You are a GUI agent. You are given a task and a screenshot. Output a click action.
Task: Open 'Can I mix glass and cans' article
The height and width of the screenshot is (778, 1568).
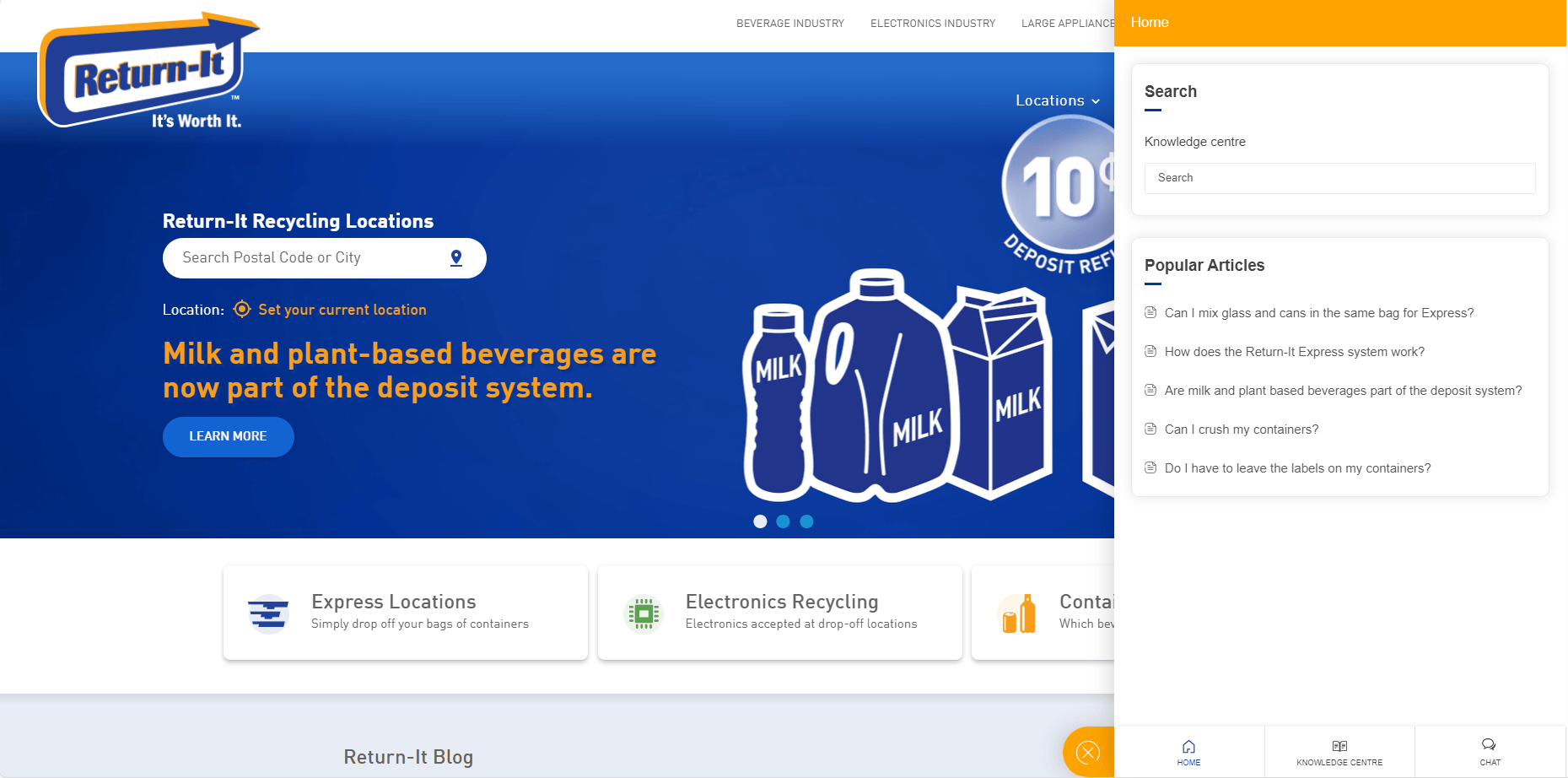point(1319,313)
